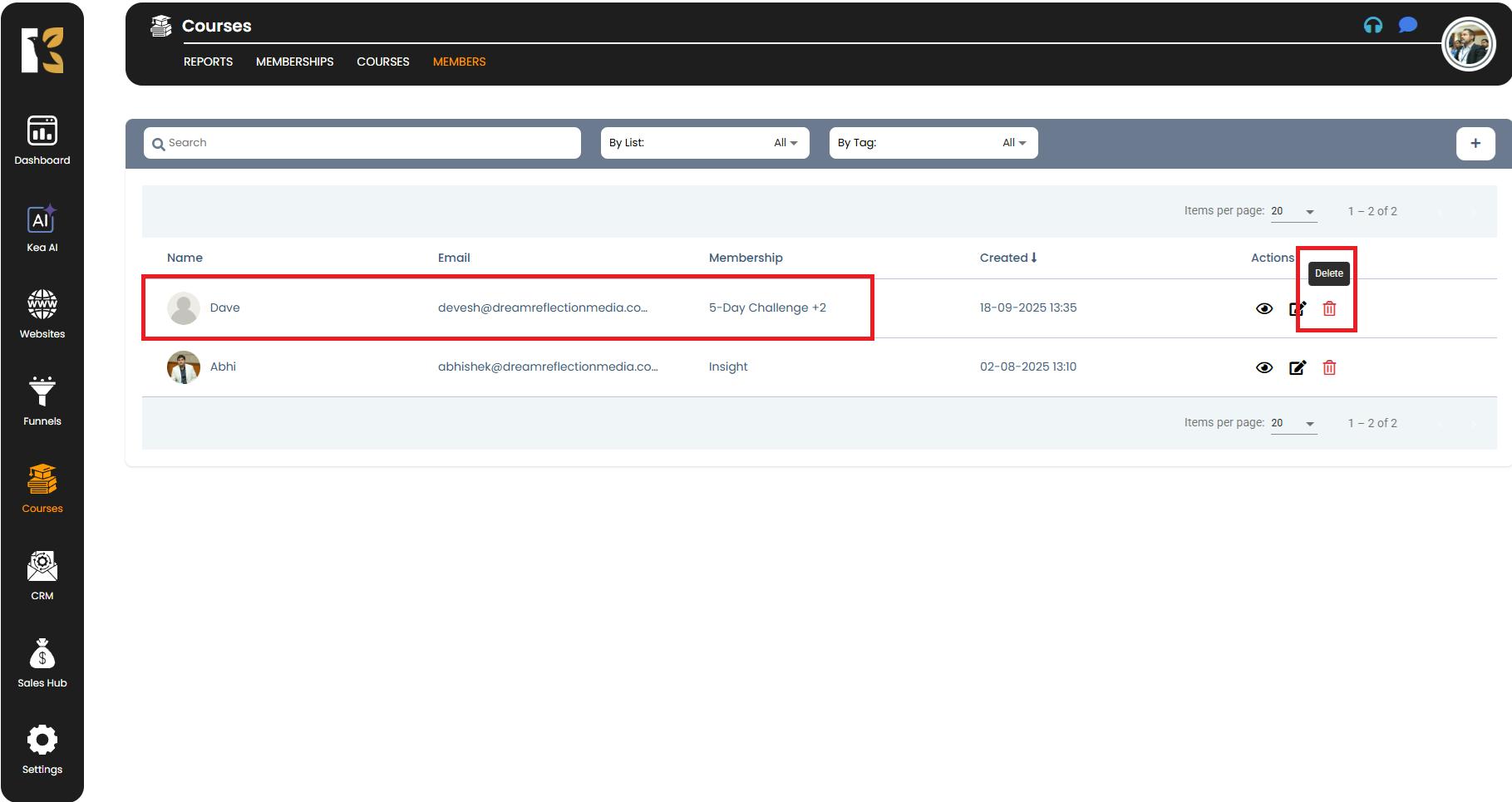Click the plus button to add member
Viewport: 1512px width, 802px height.
coord(1475,143)
